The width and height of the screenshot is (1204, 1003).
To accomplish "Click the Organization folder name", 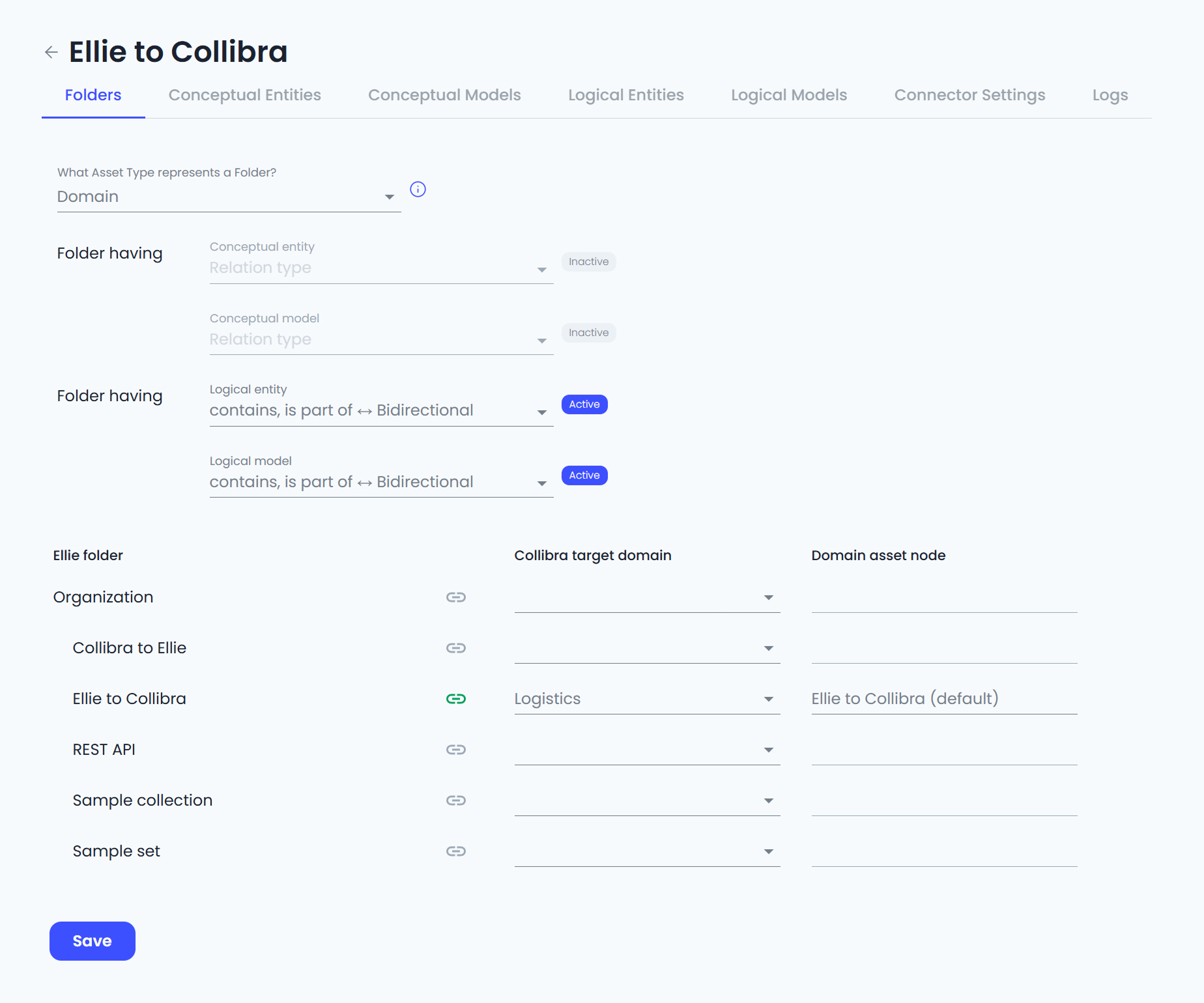I will (103, 597).
